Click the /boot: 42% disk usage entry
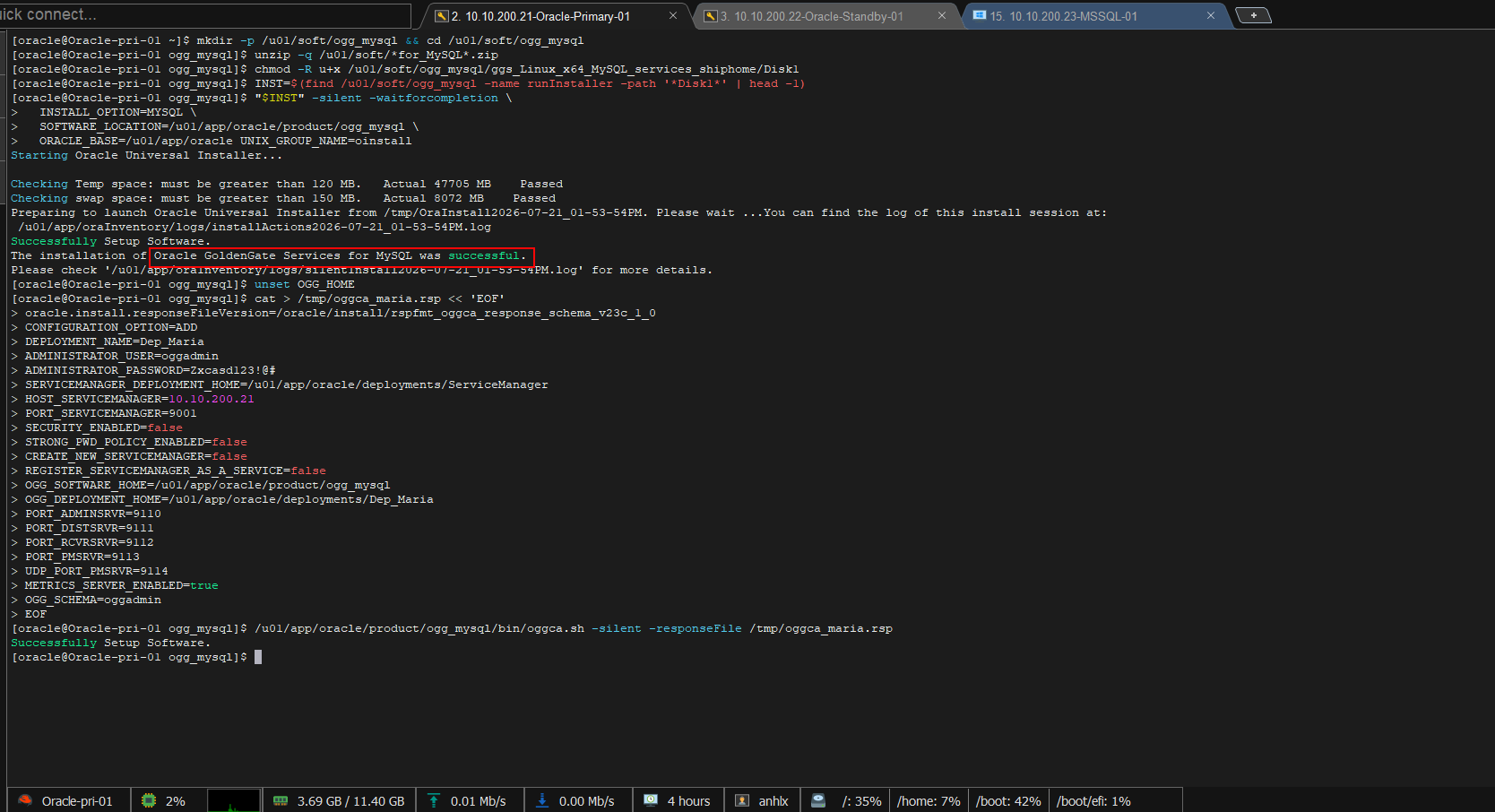The image size is (1495, 812). [x=1008, y=801]
